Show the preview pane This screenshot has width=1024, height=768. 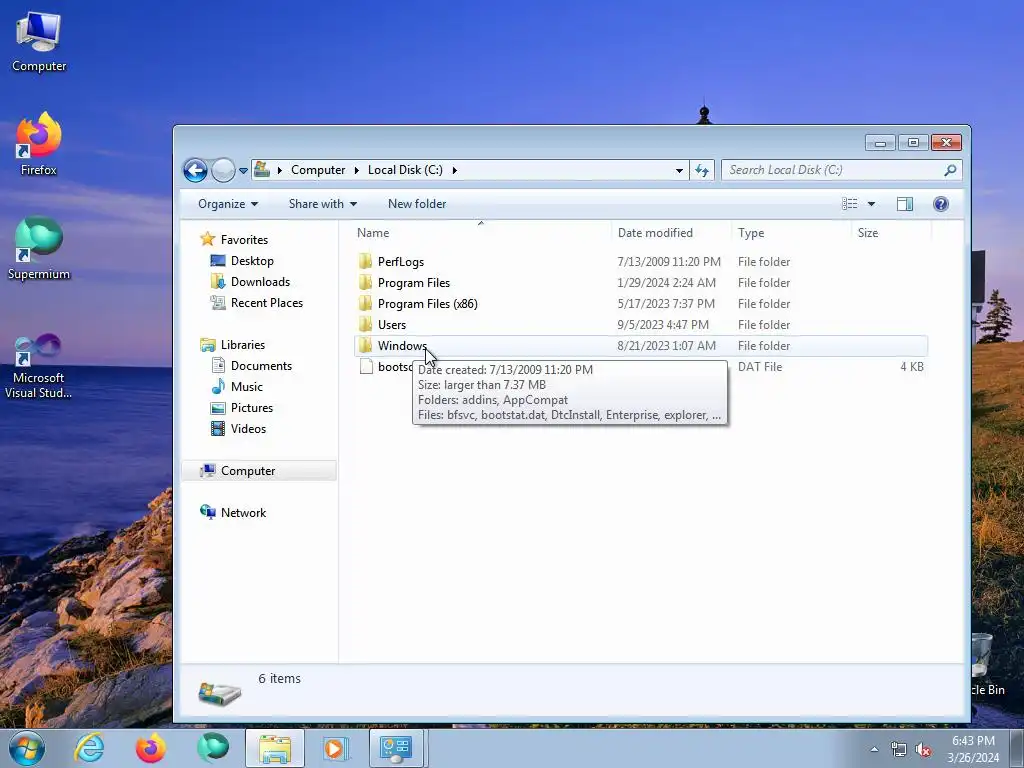[904, 204]
